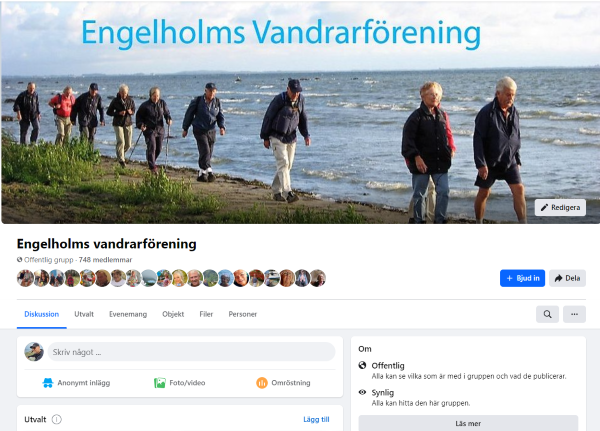Share the group with Dela button
The width and height of the screenshot is (600, 431).
pyautogui.click(x=567, y=278)
